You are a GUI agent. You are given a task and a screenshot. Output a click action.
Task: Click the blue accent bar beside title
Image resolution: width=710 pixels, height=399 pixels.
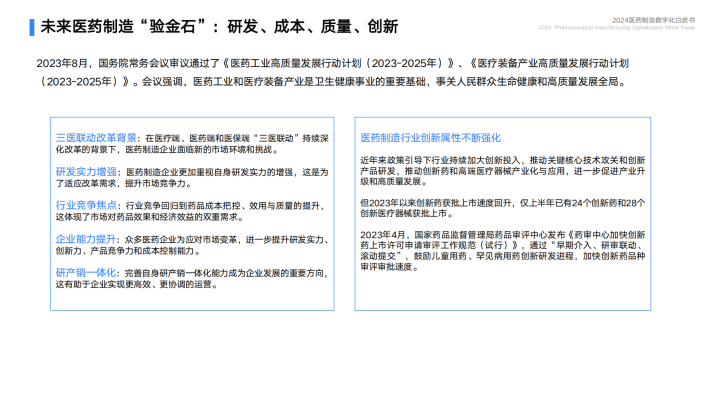32,27
